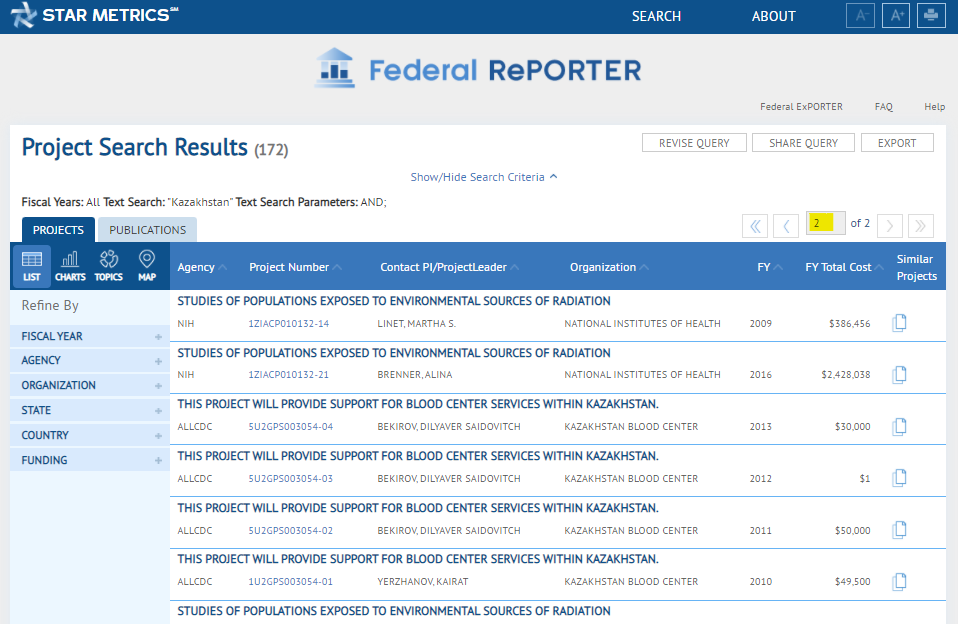View similar projects for 1U2GPS003054-01
Screen dimensions: 958x624
pos(899,581)
